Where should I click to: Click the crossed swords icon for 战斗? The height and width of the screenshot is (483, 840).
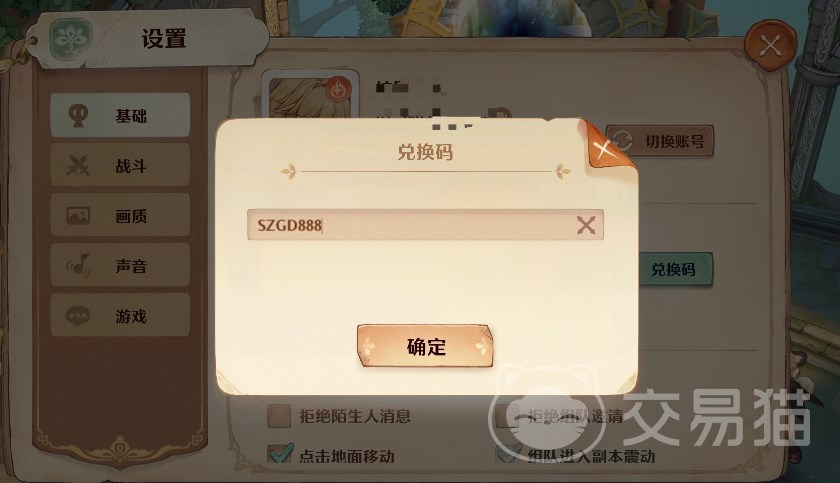pos(78,165)
